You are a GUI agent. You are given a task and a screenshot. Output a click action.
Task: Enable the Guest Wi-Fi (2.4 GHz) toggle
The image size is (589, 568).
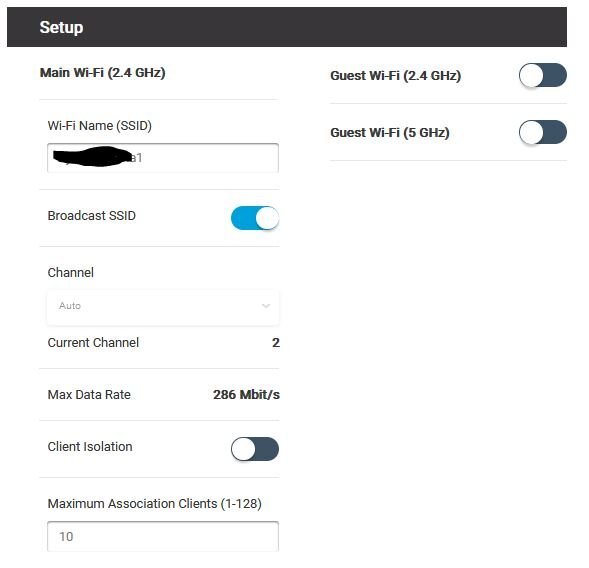point(542,75)
